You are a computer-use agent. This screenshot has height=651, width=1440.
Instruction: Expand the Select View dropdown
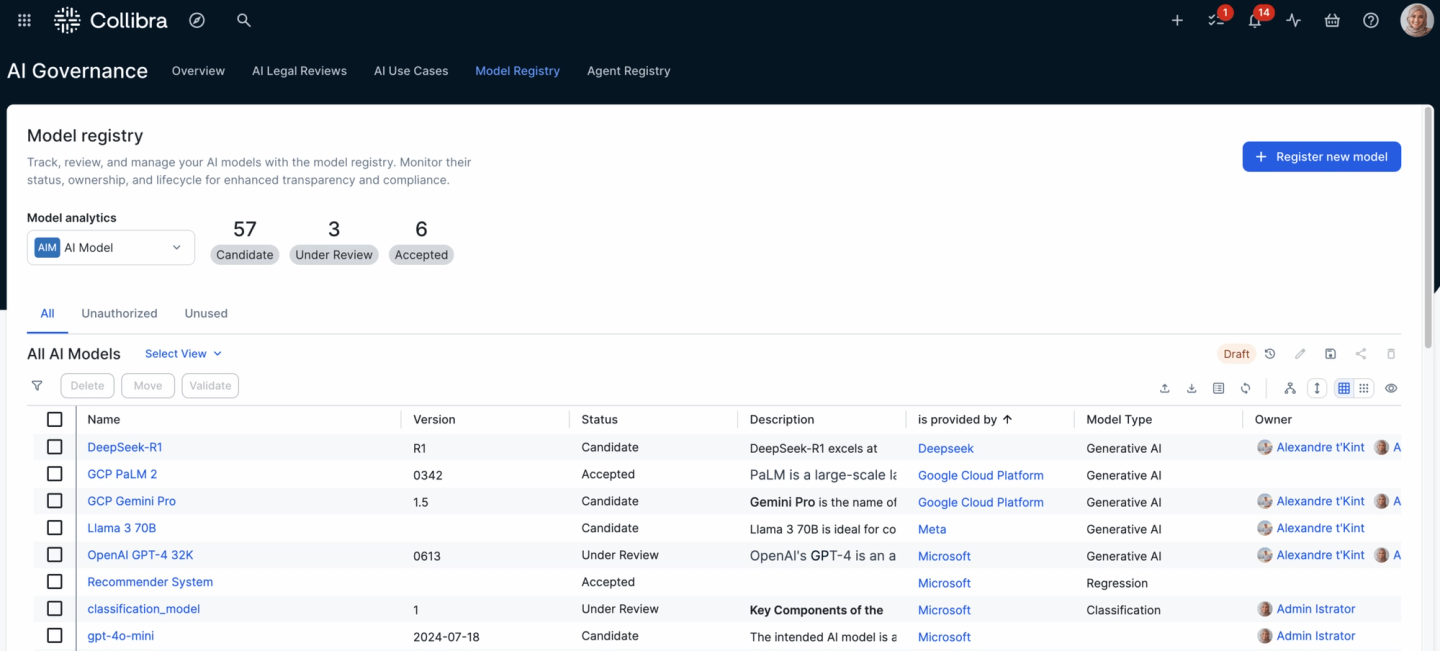[x=182, y=353]
